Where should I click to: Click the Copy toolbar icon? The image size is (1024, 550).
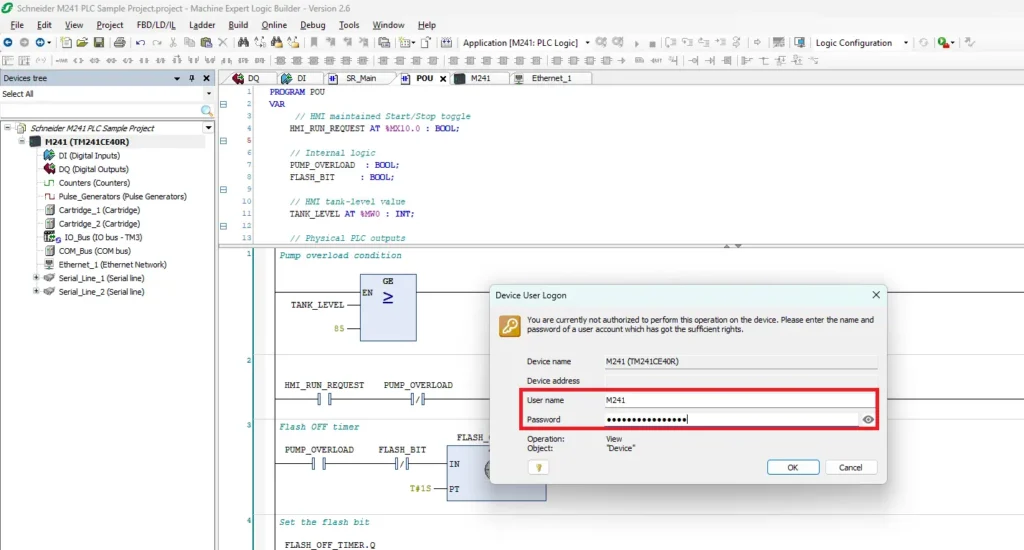[189, 42]
